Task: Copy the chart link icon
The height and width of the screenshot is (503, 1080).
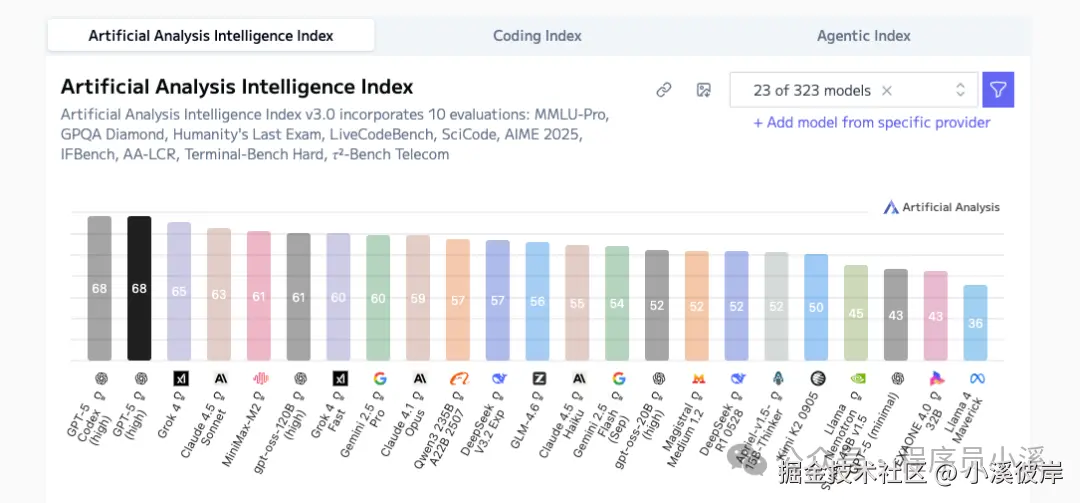Action: coord(663,90)
